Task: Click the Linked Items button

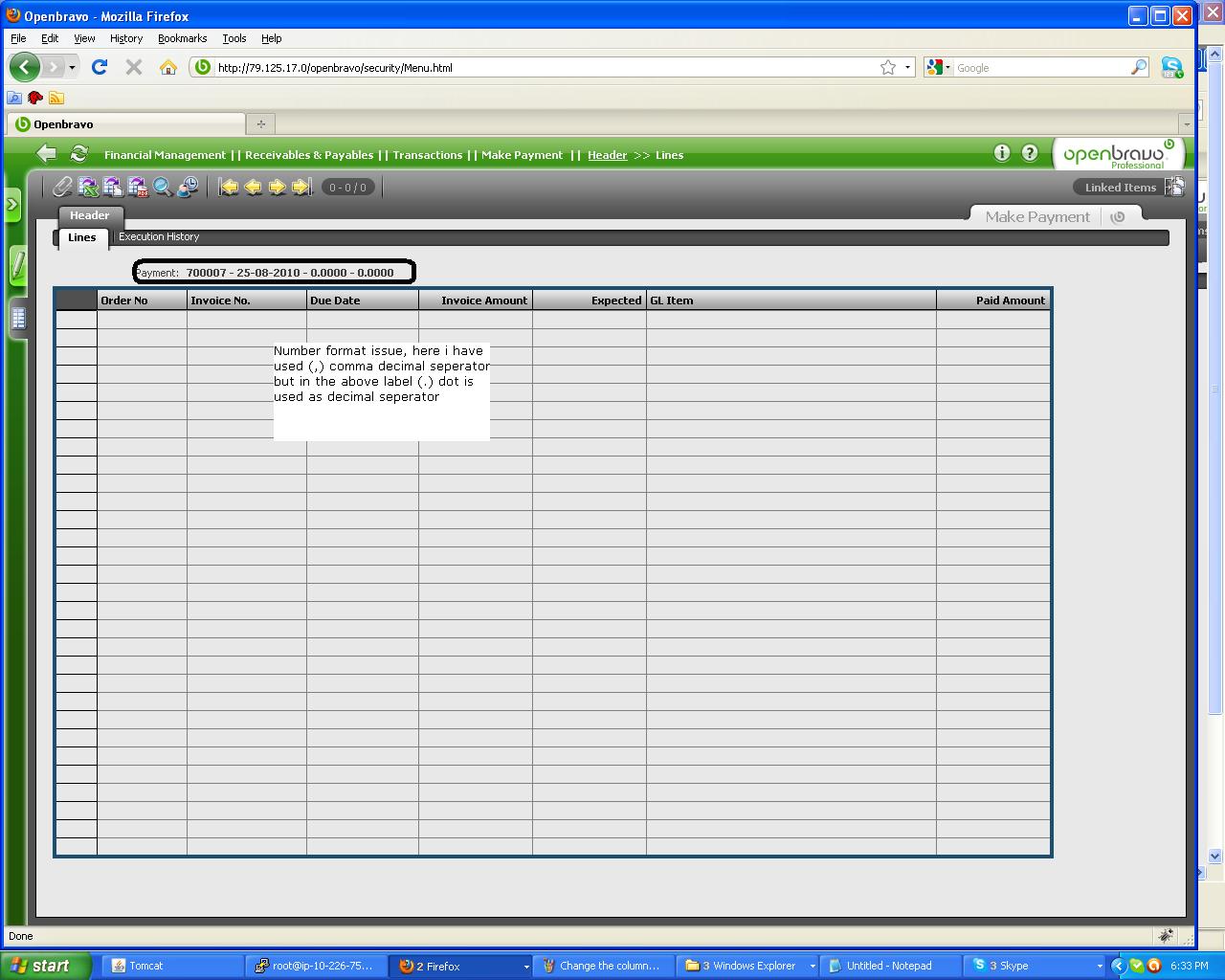Action: tap(1121, 188)
